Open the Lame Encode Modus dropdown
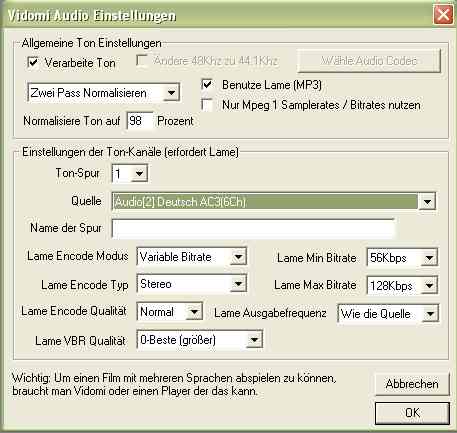Viewport: 457px width, 433px height. tap(192, 257)
